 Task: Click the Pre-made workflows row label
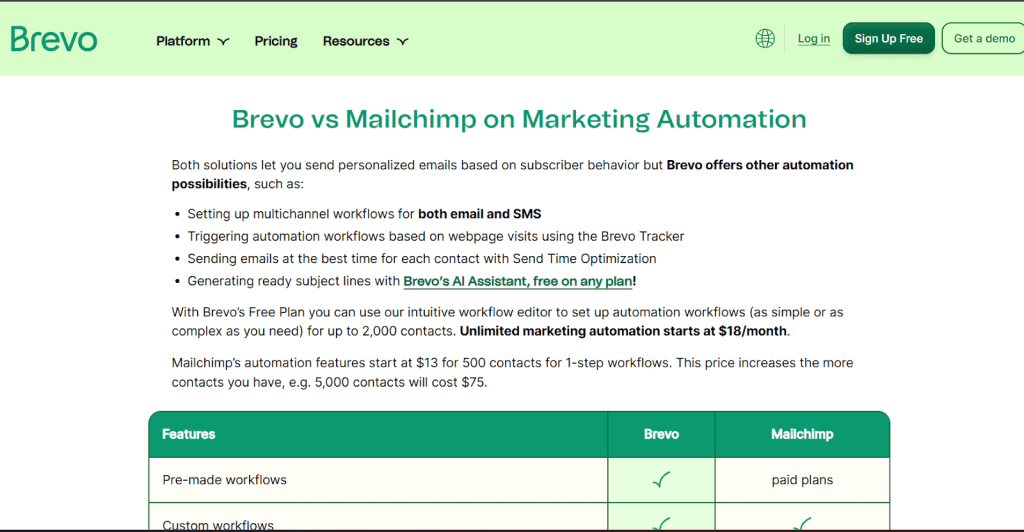tap(225, 480)
